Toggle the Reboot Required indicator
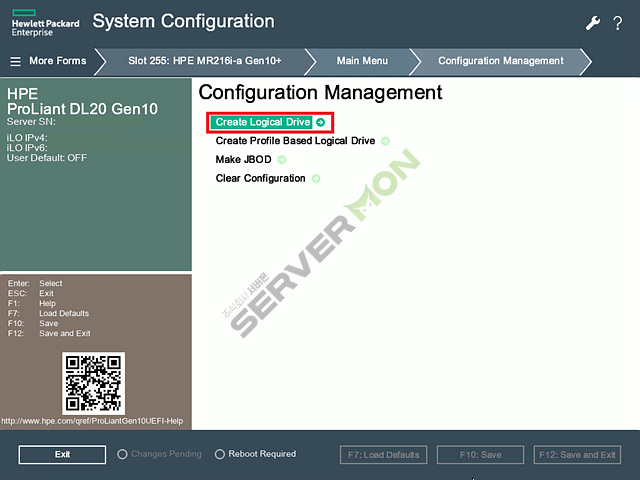This screenshot has height=480, width=640. 220,454
